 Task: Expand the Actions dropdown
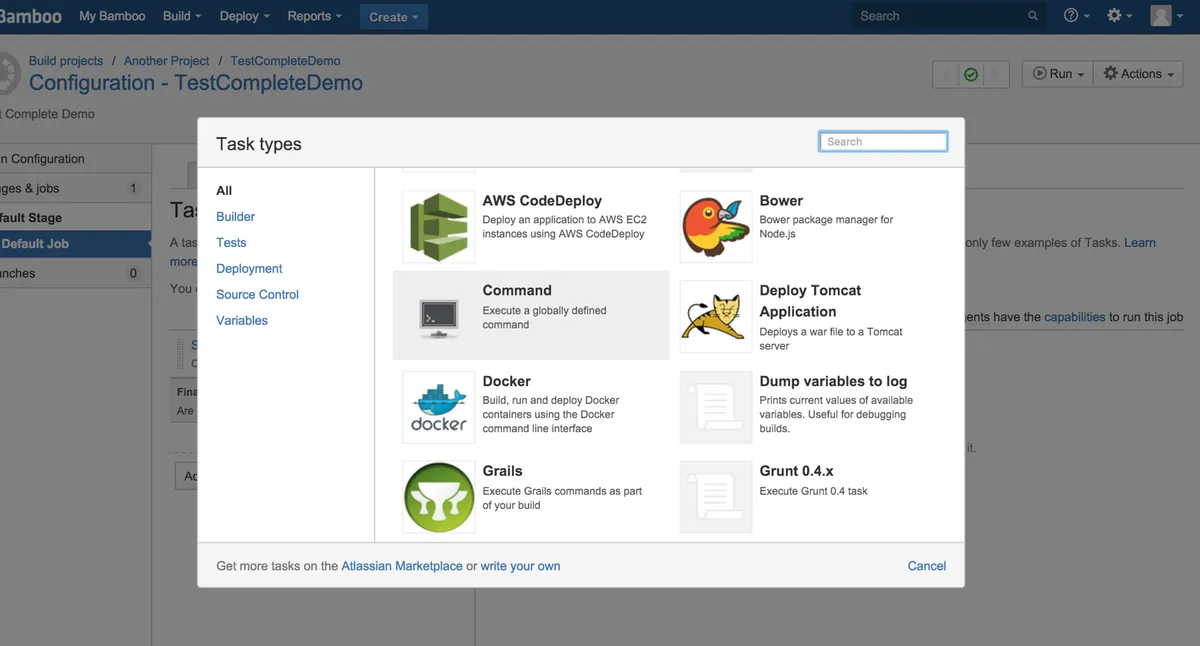(1138, 74)
